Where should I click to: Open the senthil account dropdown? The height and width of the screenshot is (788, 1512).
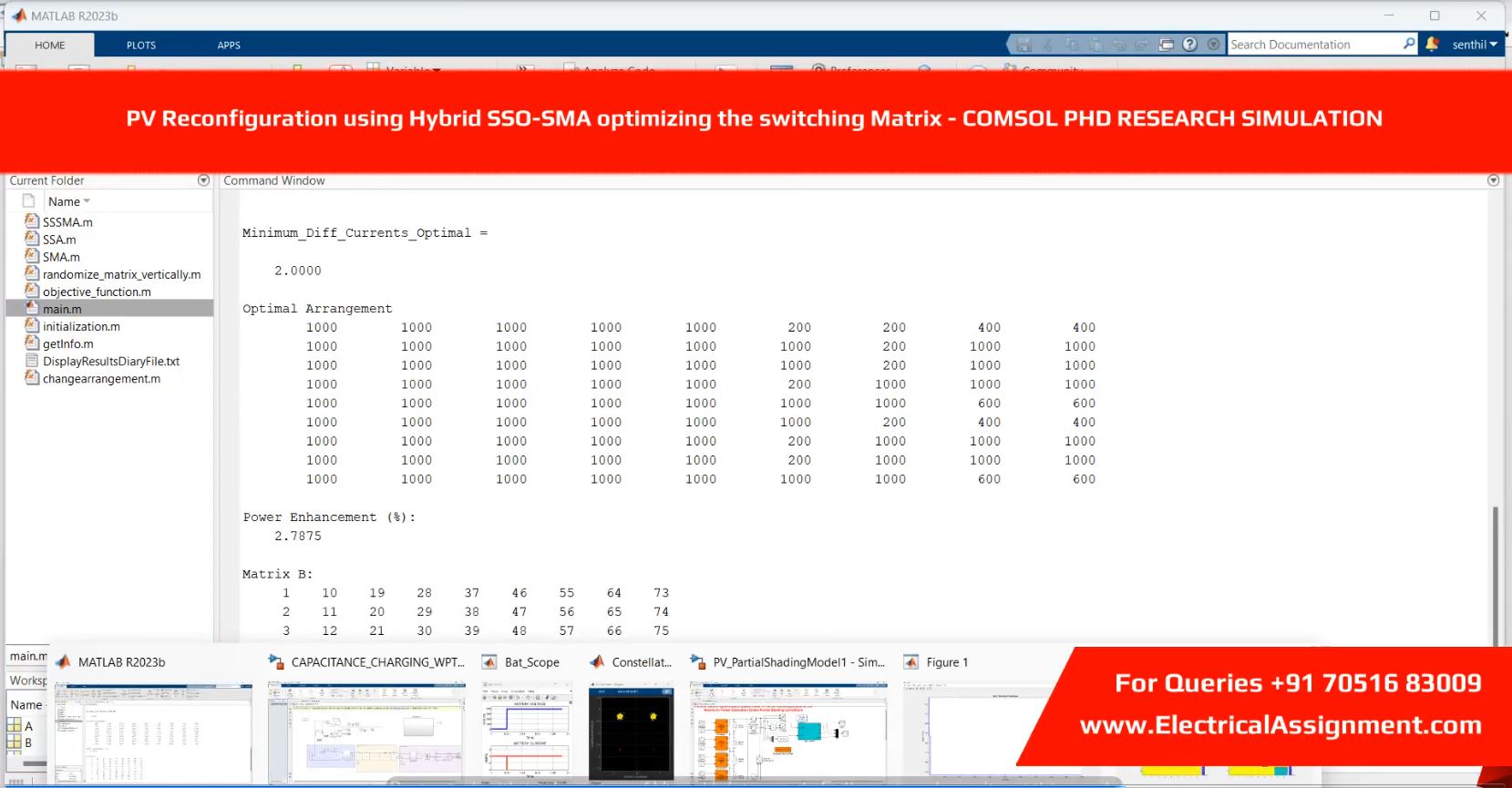point(1475,45)
